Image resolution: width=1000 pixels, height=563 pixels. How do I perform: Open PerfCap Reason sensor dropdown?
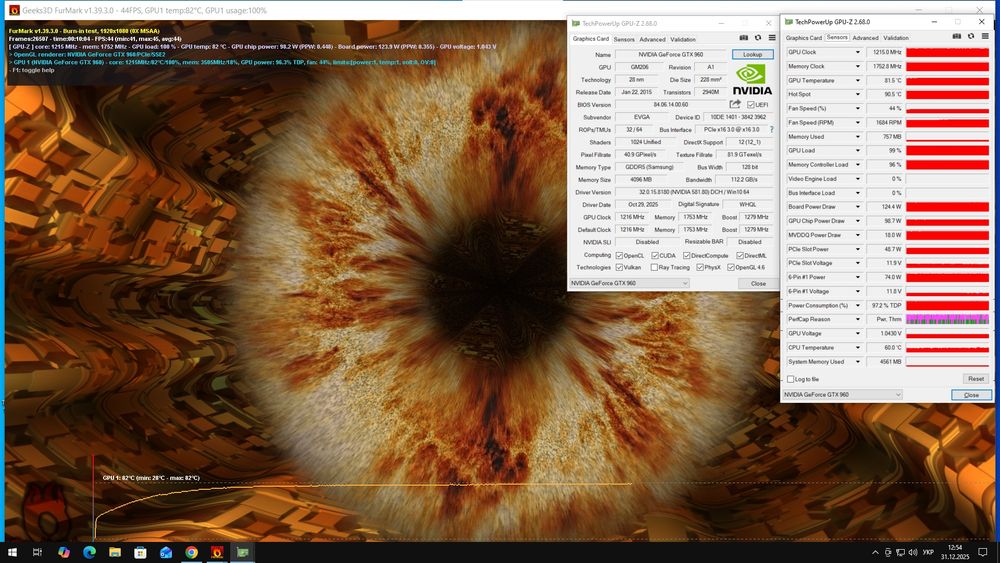[857, 319]
